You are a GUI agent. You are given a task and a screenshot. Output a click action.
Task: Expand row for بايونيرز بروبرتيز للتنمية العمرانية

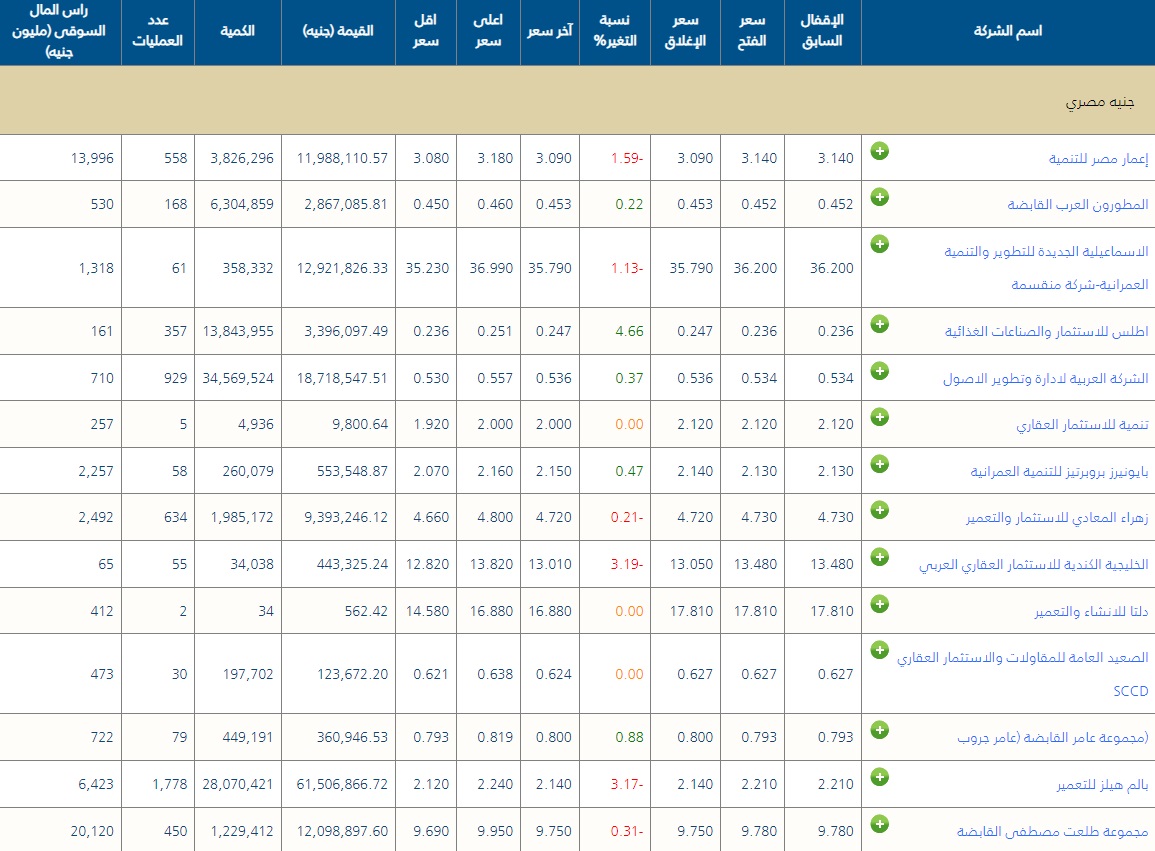click(880, 464)
